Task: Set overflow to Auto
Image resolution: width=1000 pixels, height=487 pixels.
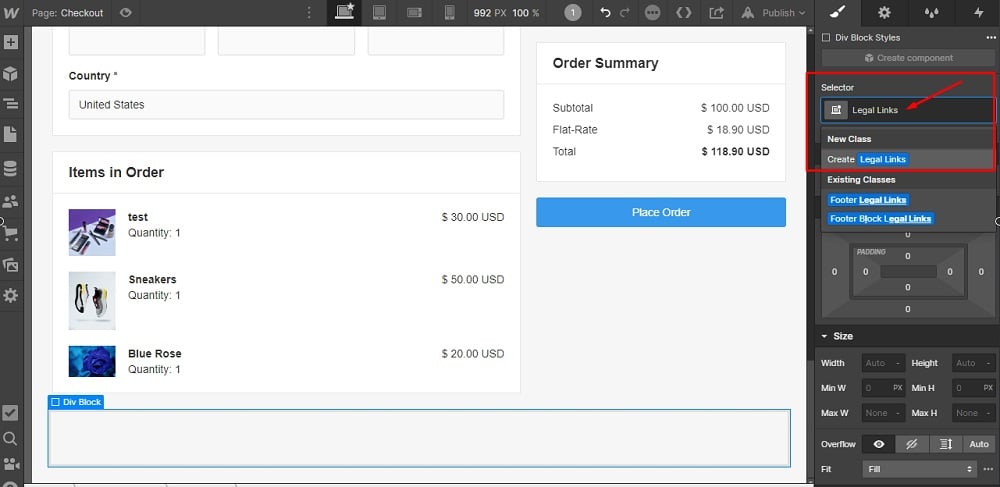Action: click(979, 444)
